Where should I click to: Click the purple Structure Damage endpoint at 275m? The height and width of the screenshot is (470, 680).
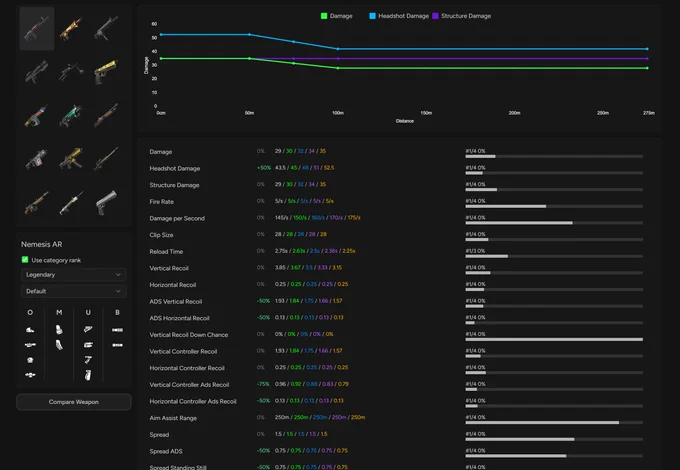(647, 59)
